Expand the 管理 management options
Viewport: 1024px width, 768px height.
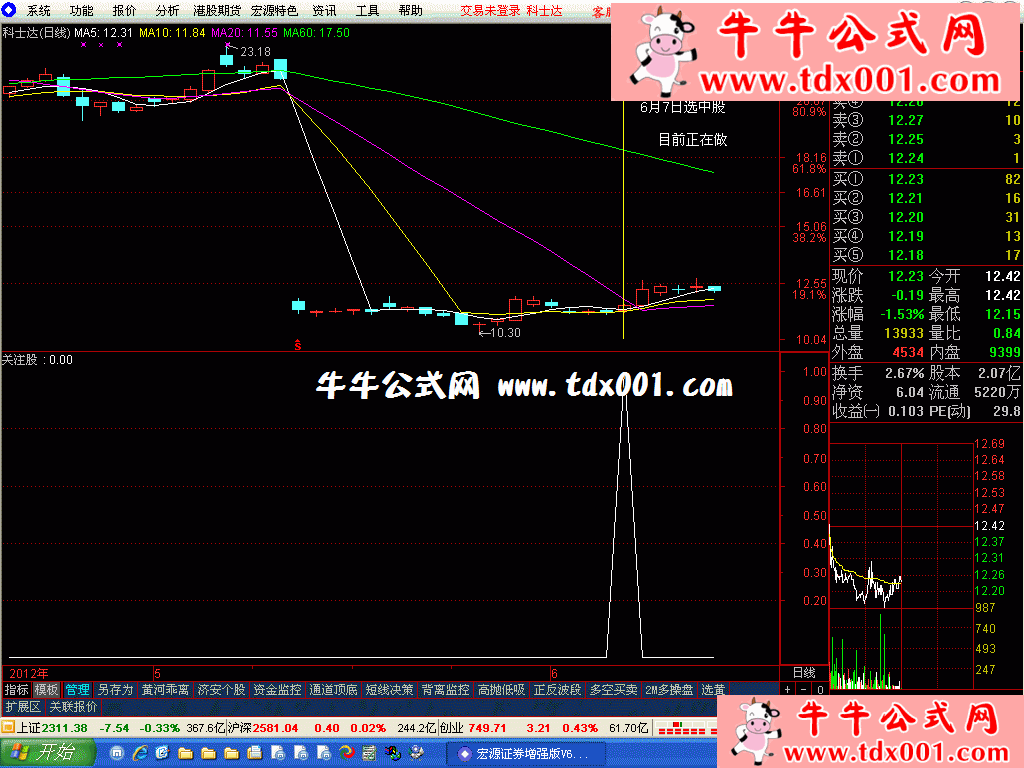[x=77, y=690]
